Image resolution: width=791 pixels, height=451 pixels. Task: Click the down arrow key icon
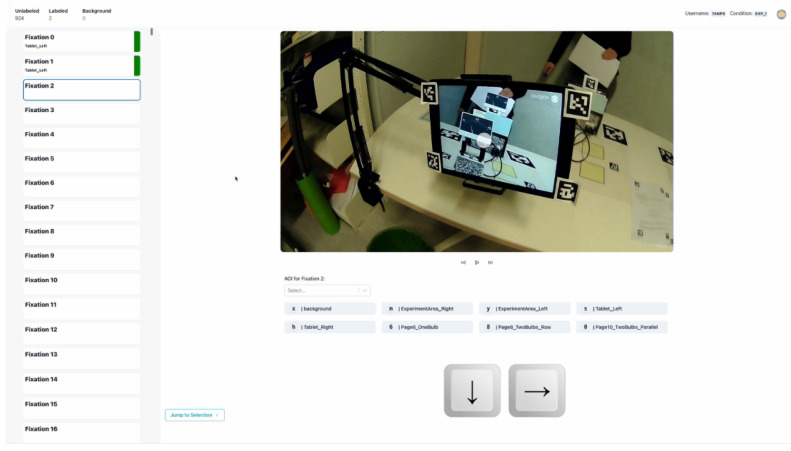(472, 391)
